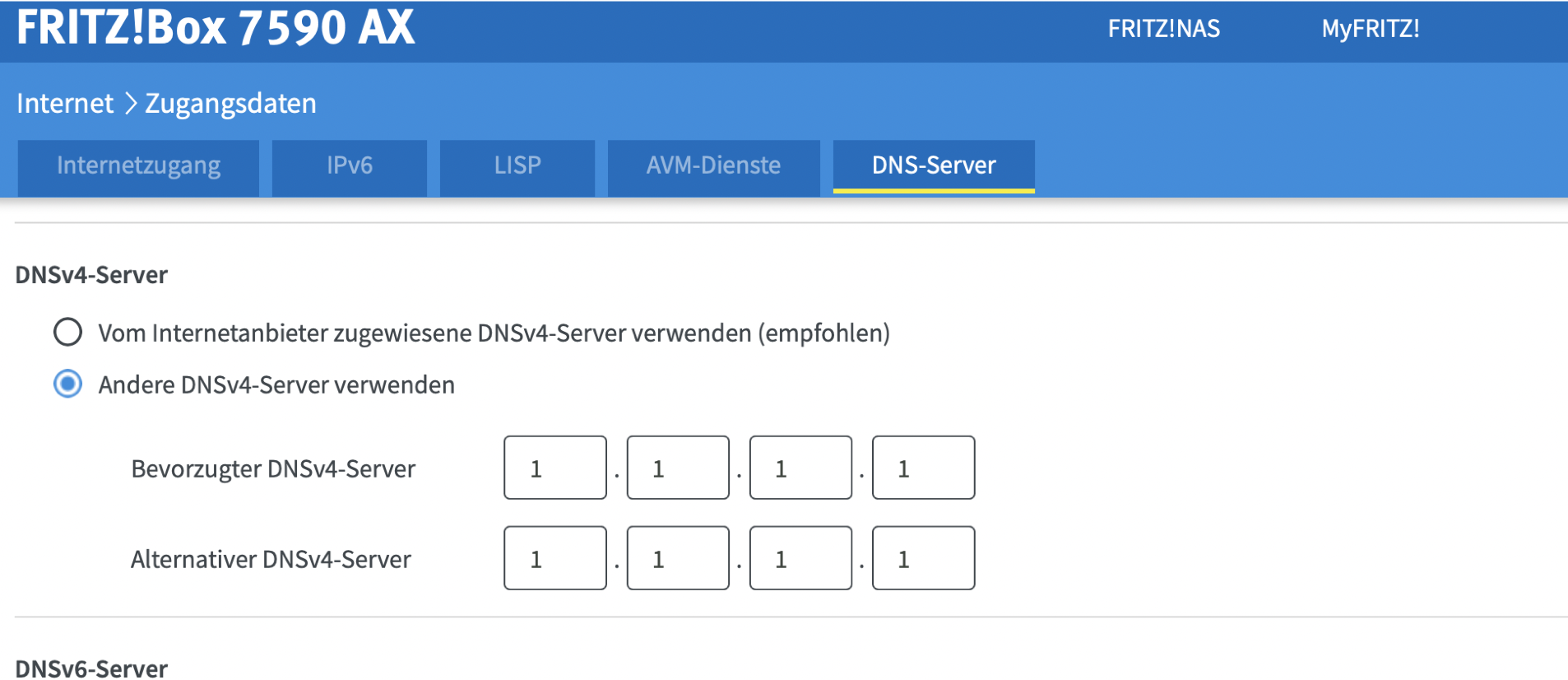Select provider-assigned DNSv4 server radio button

67,333
